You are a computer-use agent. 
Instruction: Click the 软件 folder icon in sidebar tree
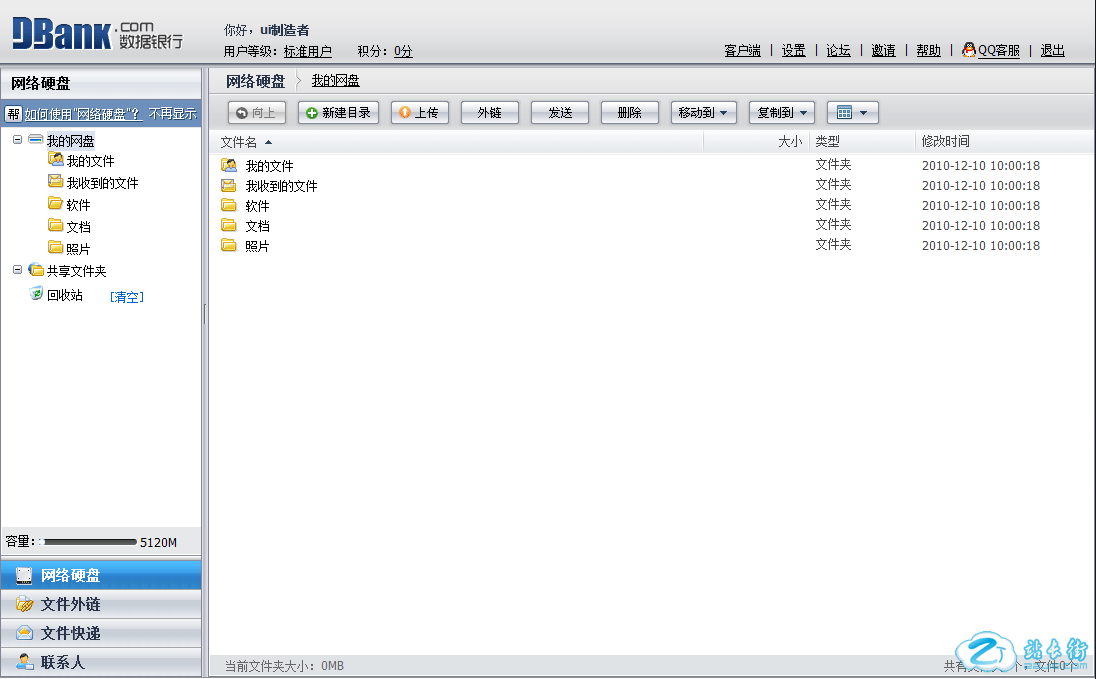[x=56, y=204]
